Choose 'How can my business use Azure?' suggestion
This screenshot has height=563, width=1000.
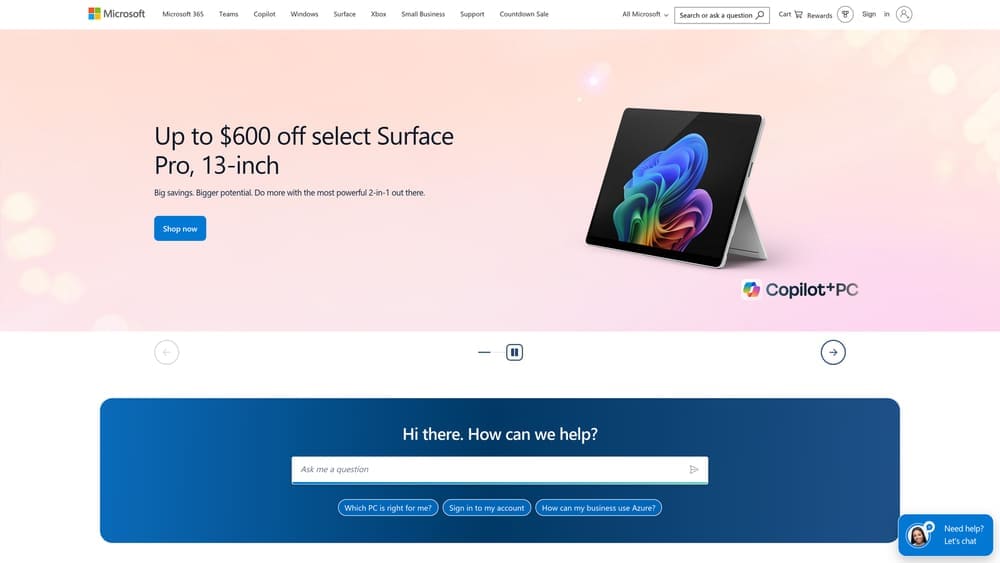pos(598,508)
